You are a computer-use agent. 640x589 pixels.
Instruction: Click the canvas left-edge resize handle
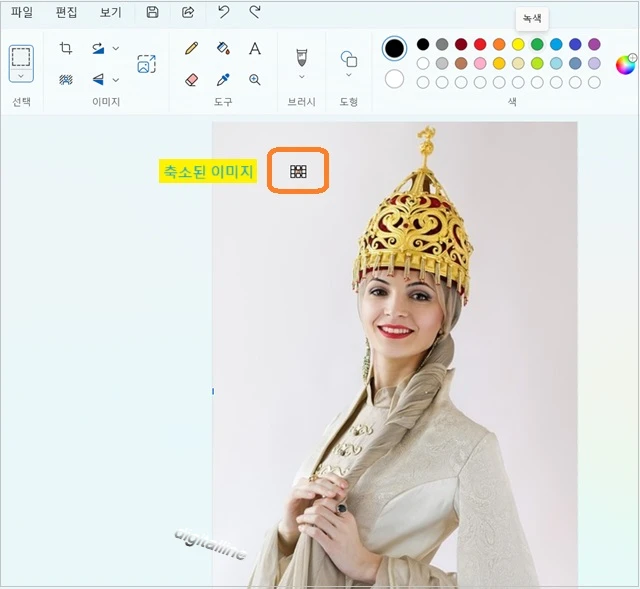pyautogui.click(x=213, y=391)
